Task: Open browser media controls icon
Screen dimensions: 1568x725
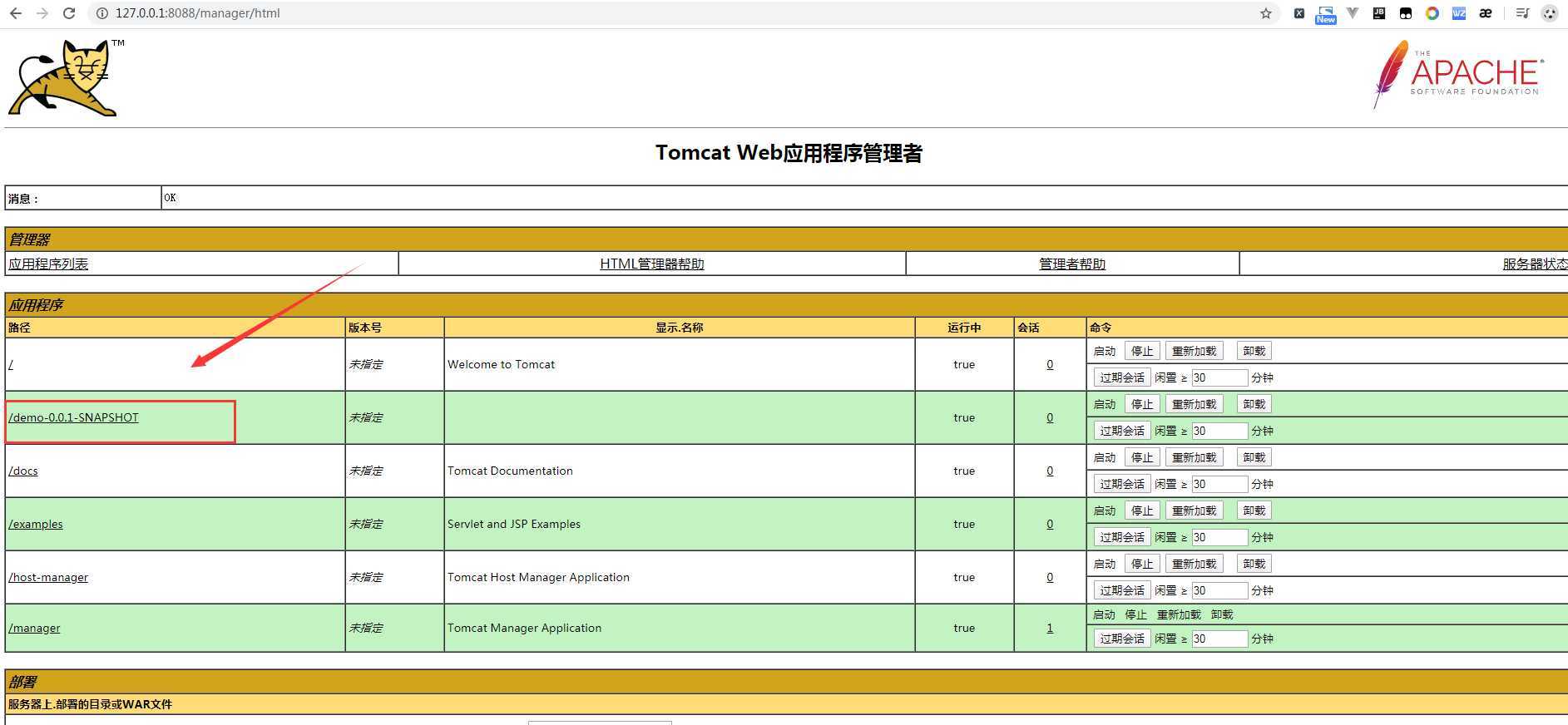Action: (1522, 13)
